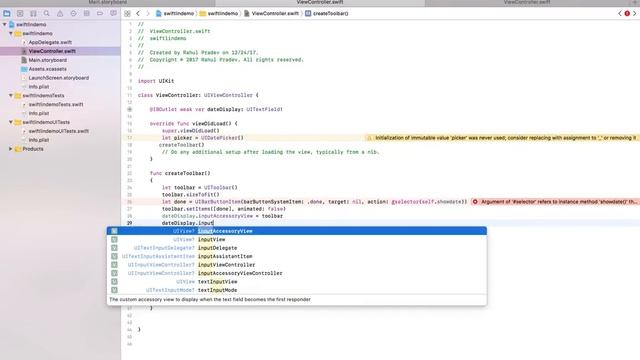The width and height of the screenshot is (640, 360).
Task: Open swiftiindemo folder in jump bar
Action: [x=219, y=13]
